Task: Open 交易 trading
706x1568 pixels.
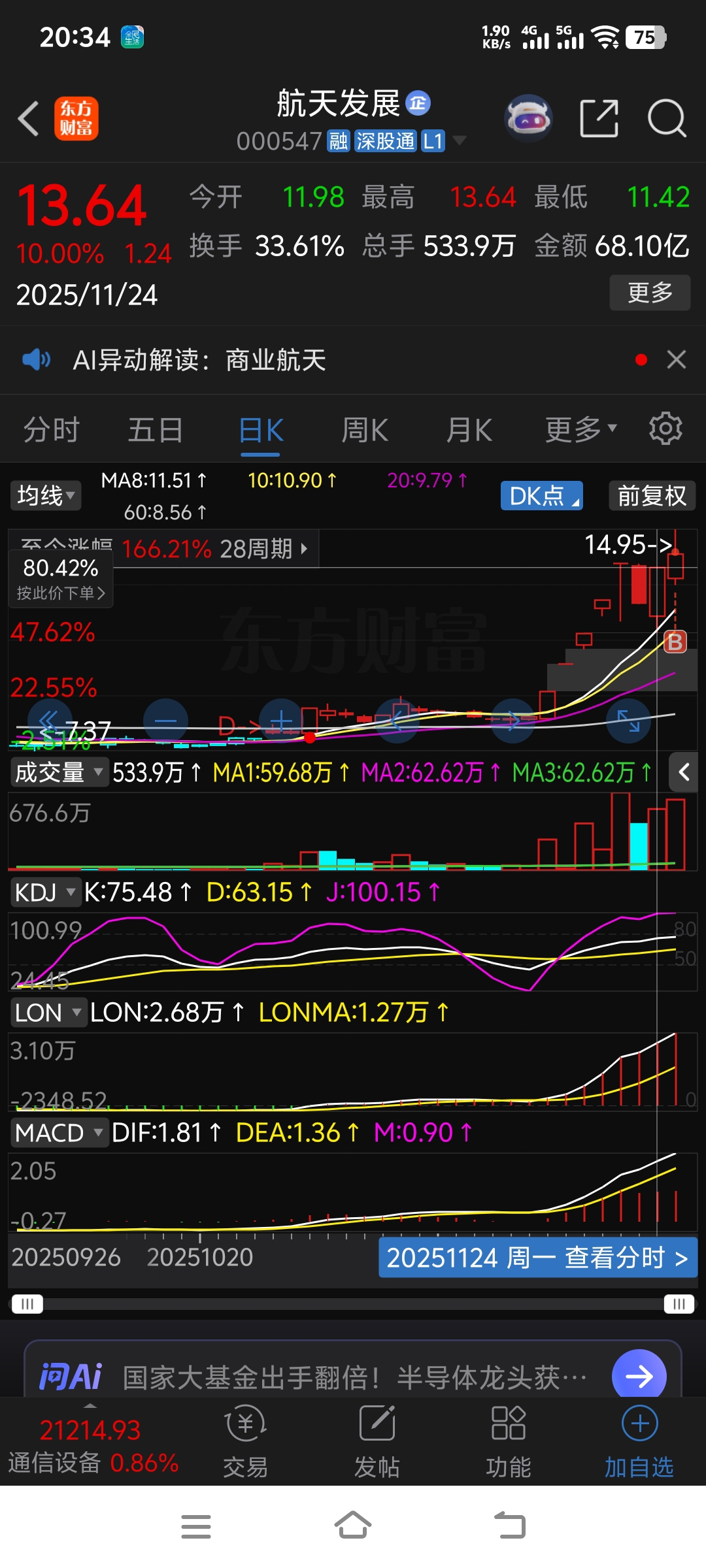Action: point(245,1442)
